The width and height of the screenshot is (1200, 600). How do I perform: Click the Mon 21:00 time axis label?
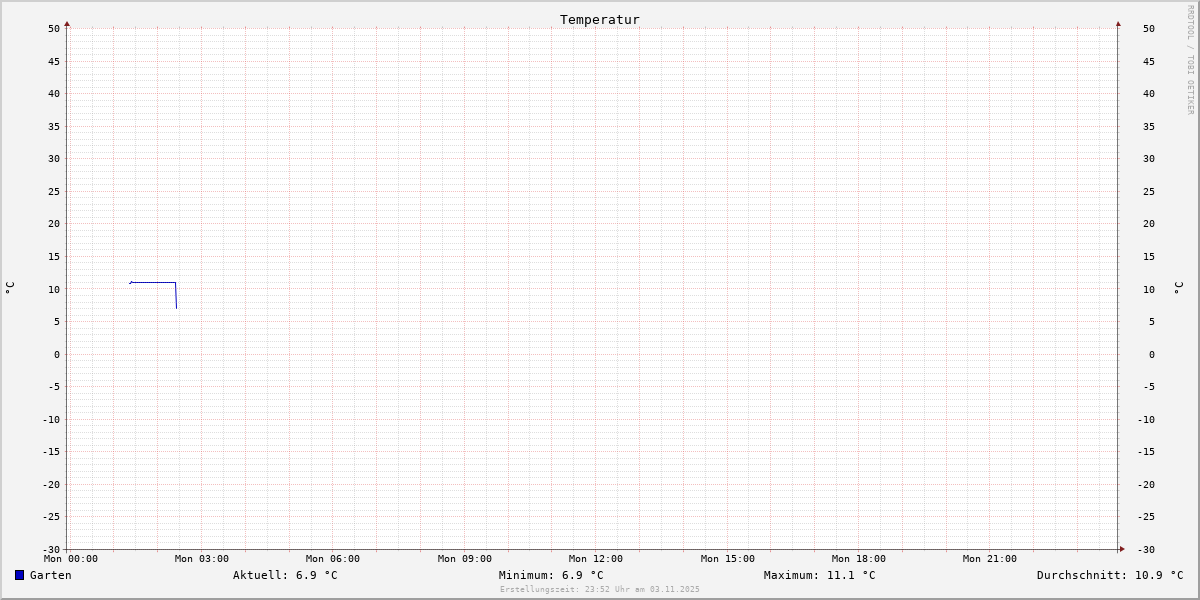[x=990, y=559]
